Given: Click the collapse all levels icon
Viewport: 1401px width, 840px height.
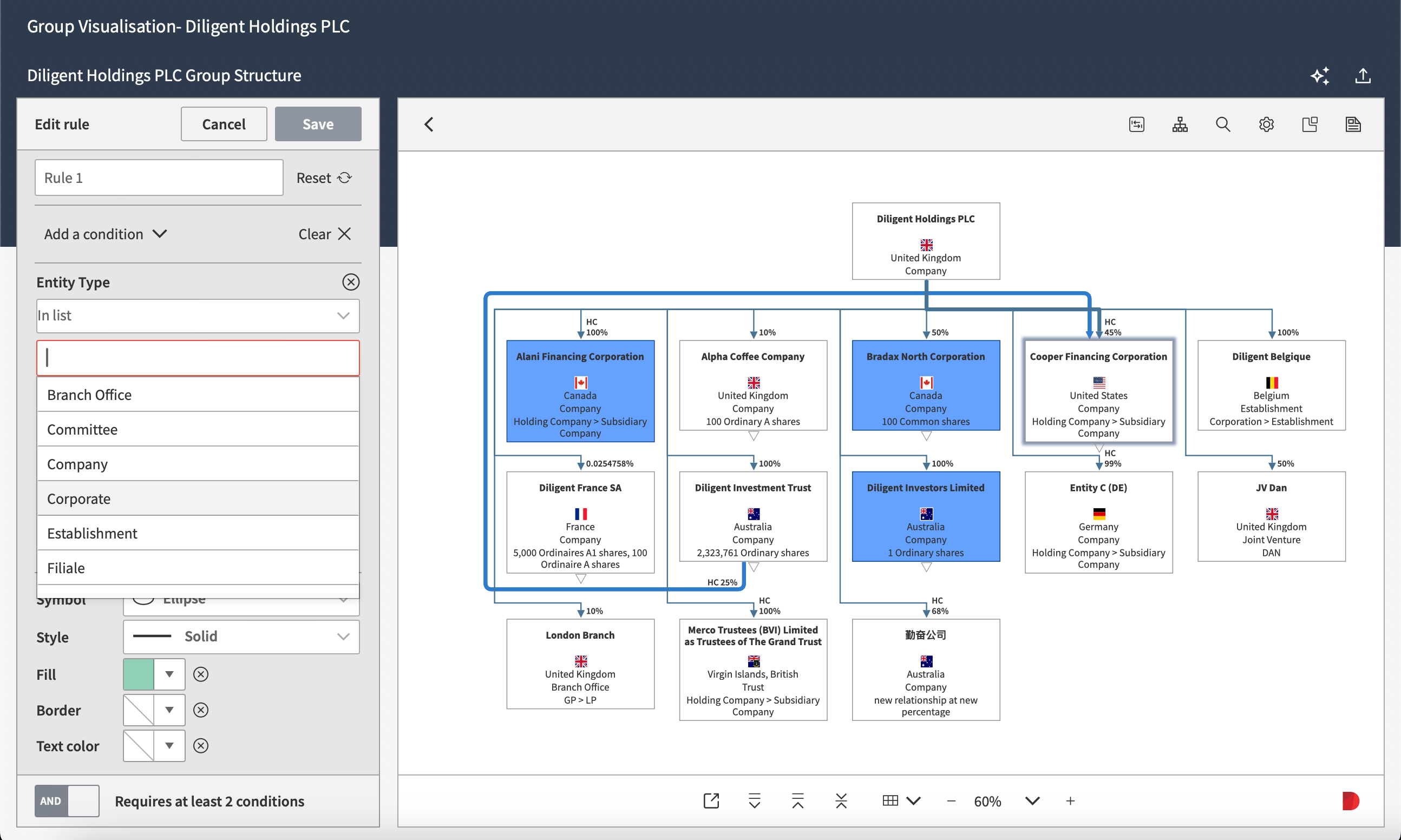Looking at the screenshot, I should pos(841,800).
